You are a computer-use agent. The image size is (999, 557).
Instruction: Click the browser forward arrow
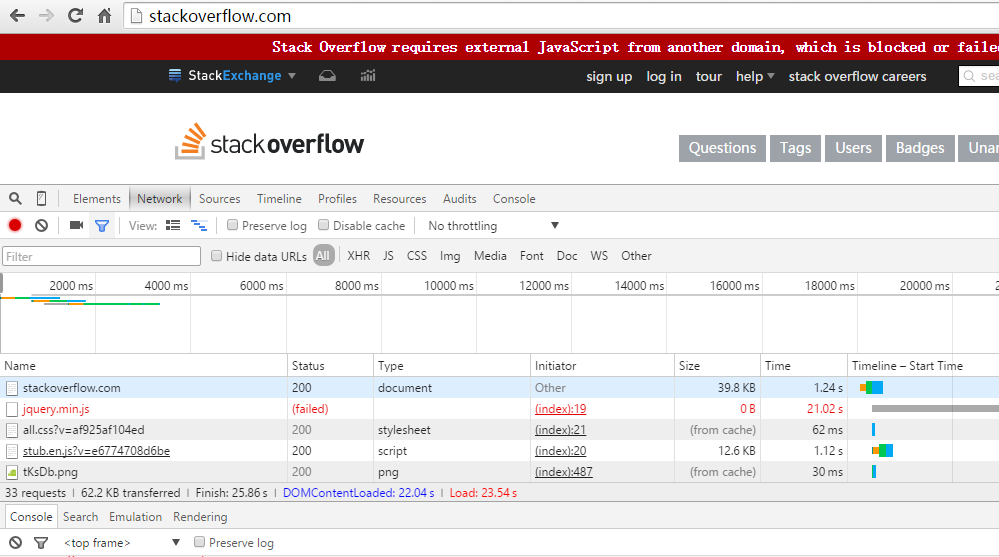(x=46, y=16)
